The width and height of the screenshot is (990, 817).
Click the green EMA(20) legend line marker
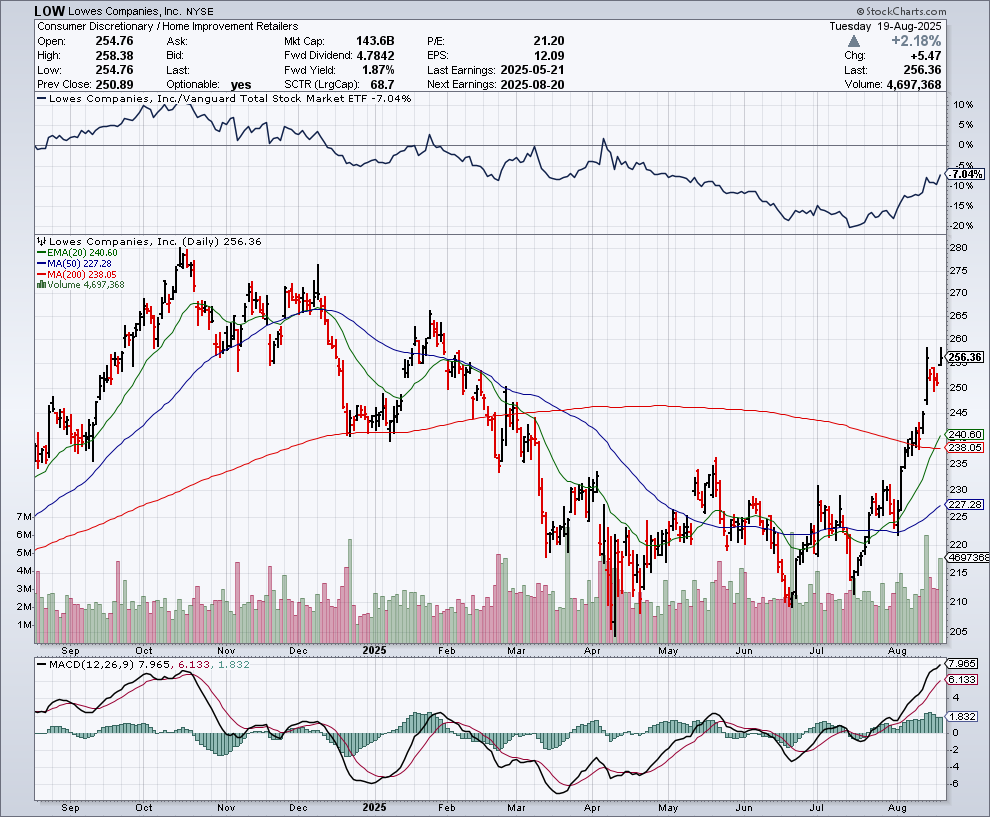tap(42, 253)
